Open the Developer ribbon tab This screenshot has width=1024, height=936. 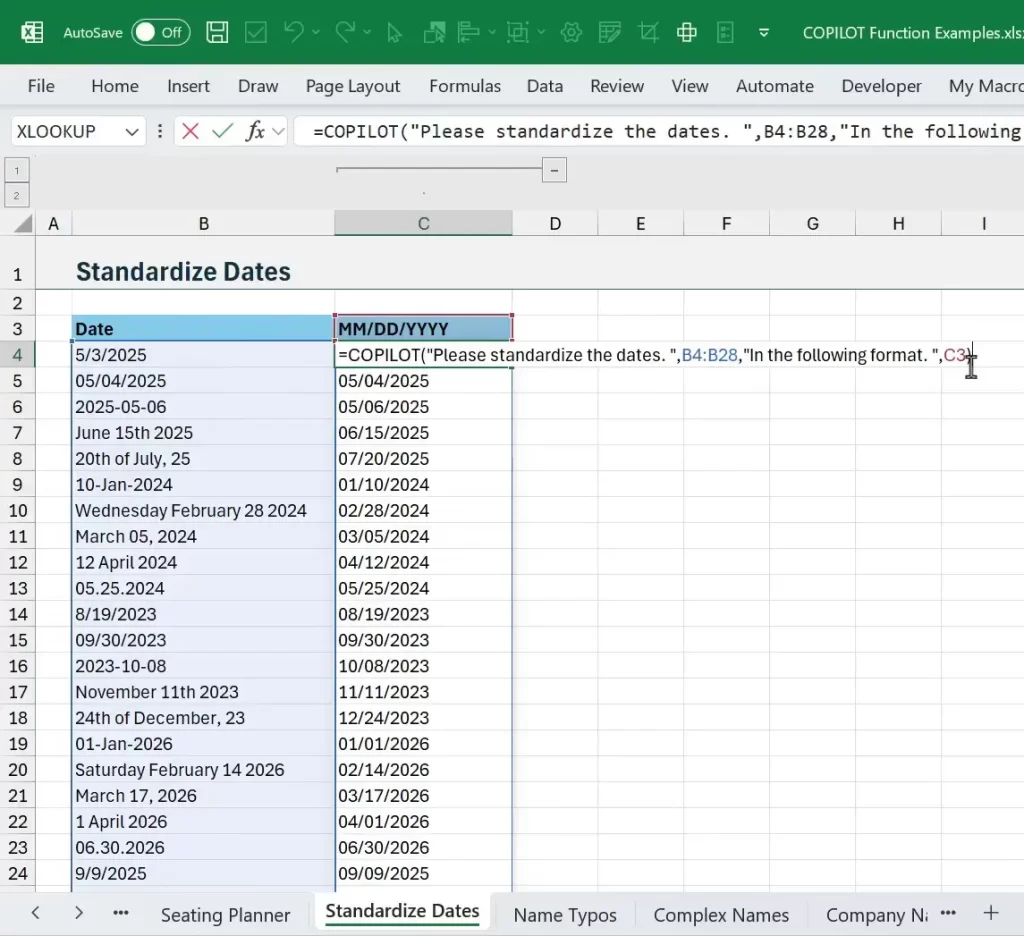coord(881,86)
